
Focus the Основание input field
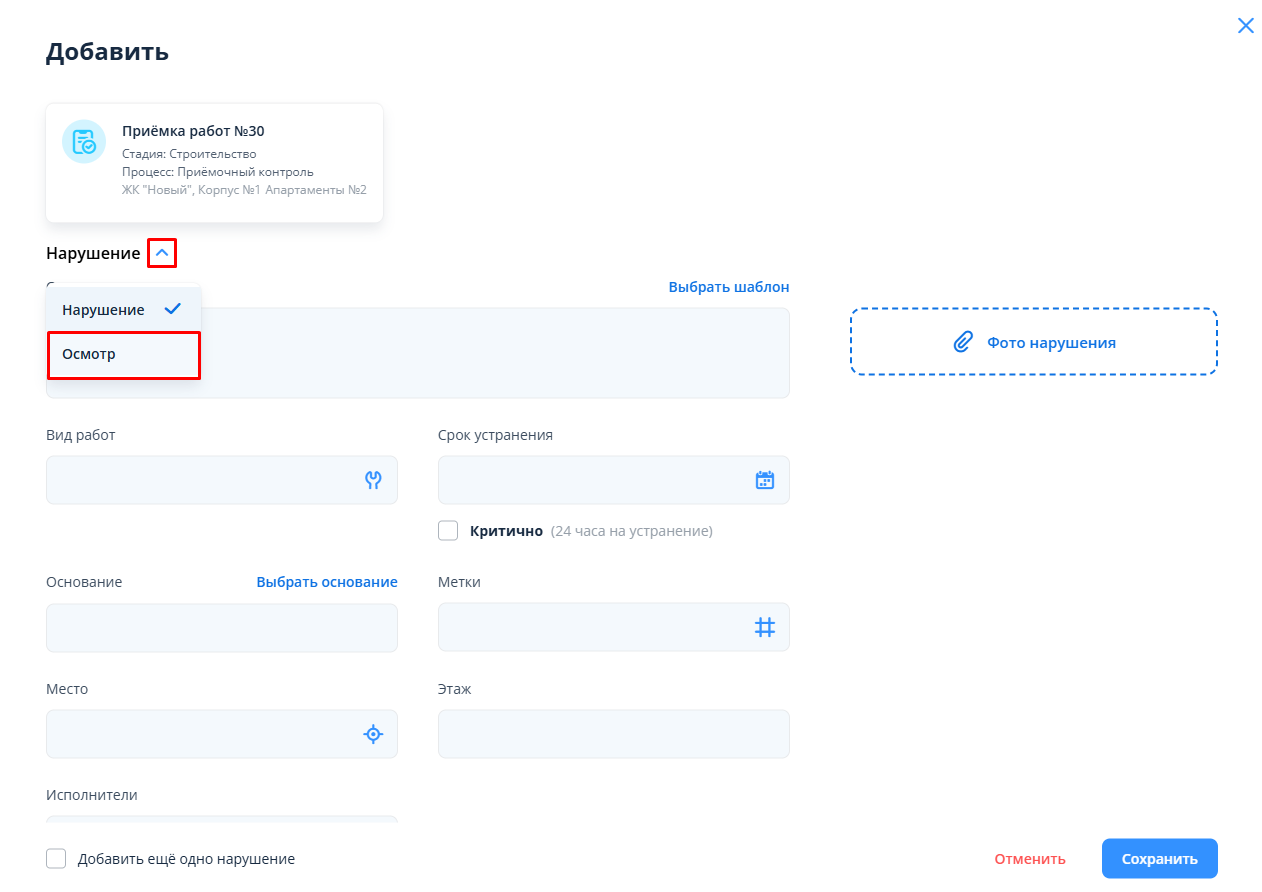click(x=221, y=627)
